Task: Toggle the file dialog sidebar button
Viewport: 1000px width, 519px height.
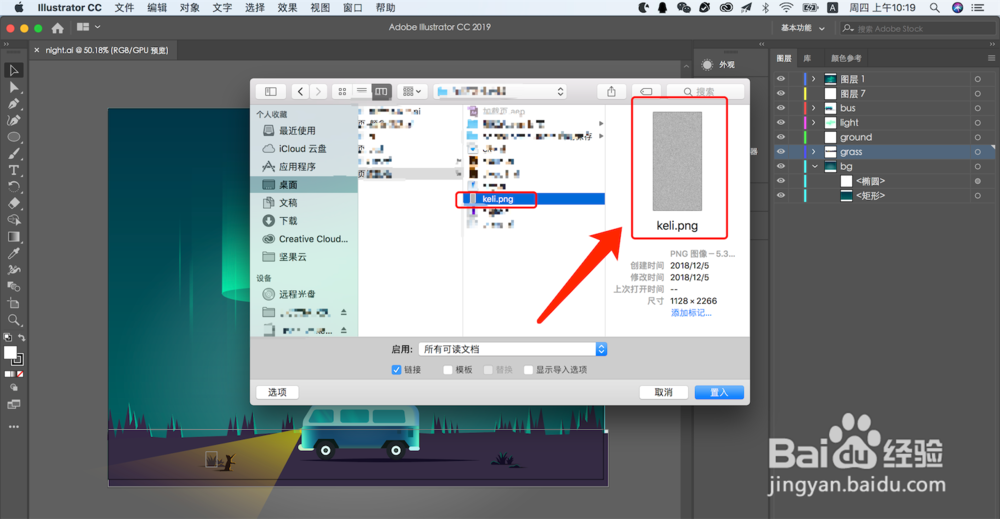Action: 270,92
